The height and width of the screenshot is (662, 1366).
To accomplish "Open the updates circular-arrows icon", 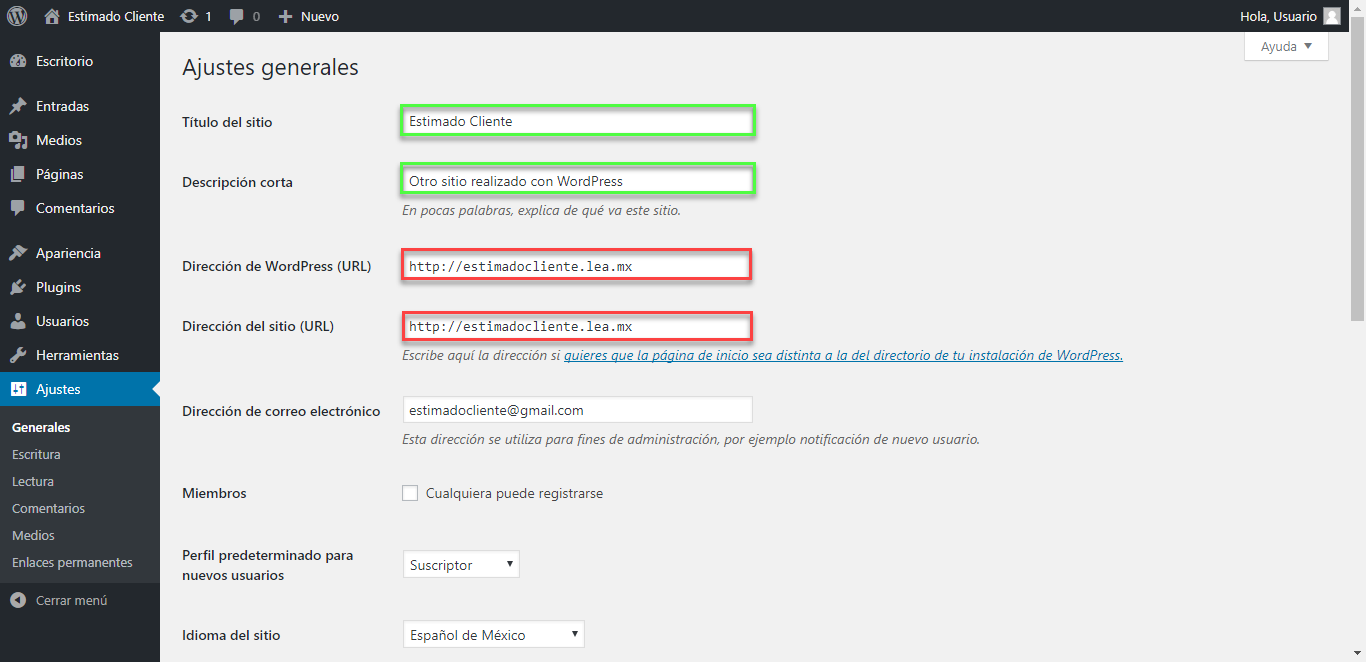I will coord(189,16).
